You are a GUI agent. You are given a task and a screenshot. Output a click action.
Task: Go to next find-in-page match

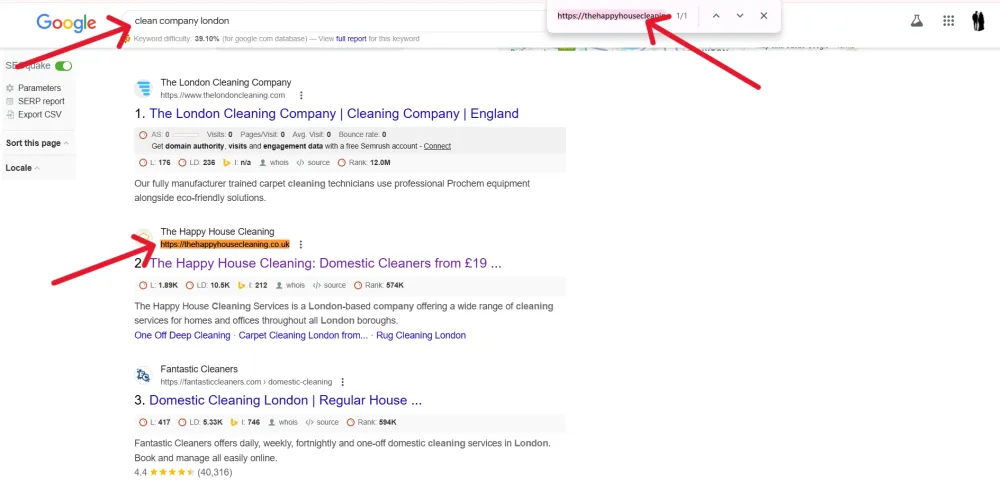click(740, 16)
